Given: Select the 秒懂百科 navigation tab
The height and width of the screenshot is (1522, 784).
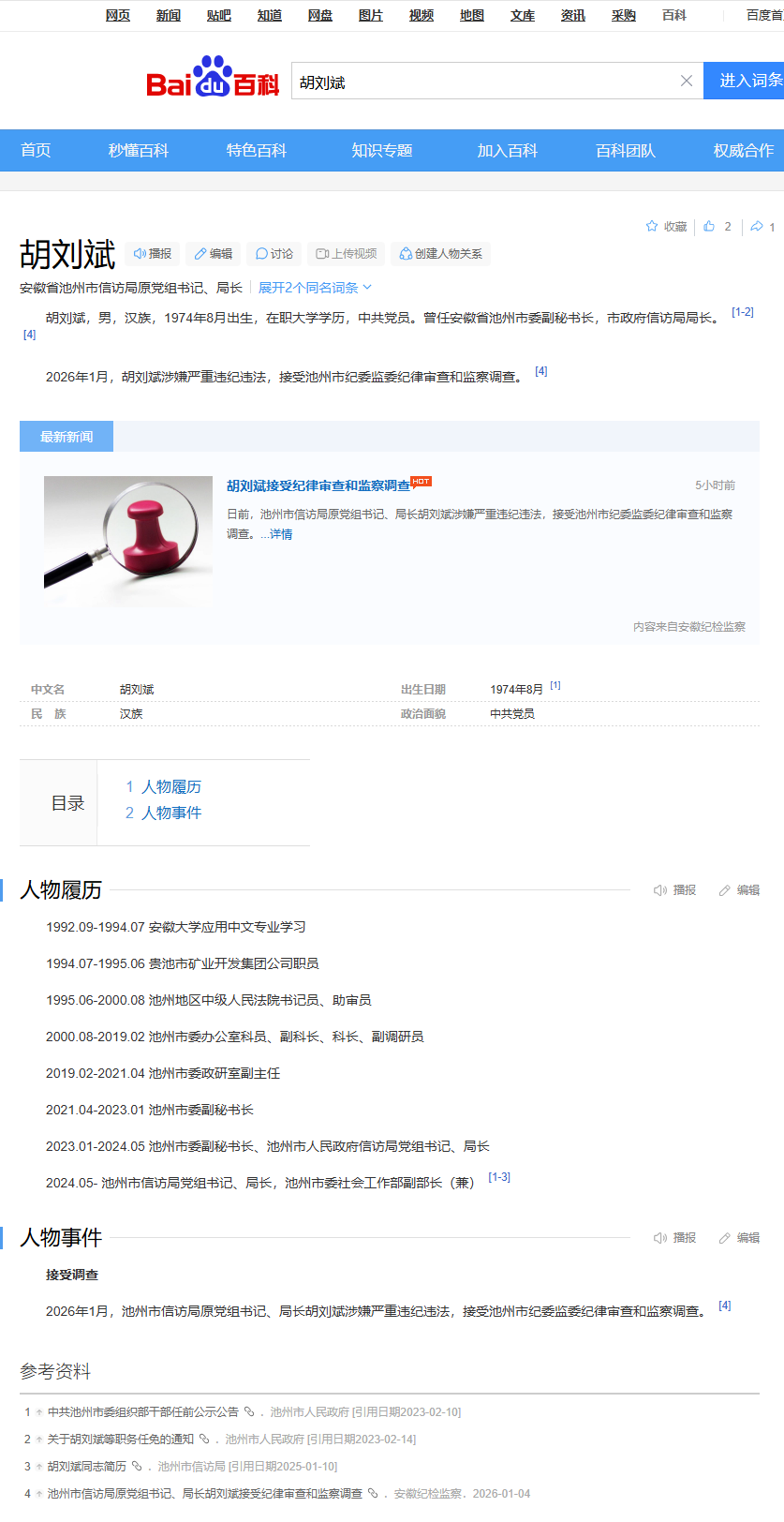Looking at the screenshot, I should point(139,151).
